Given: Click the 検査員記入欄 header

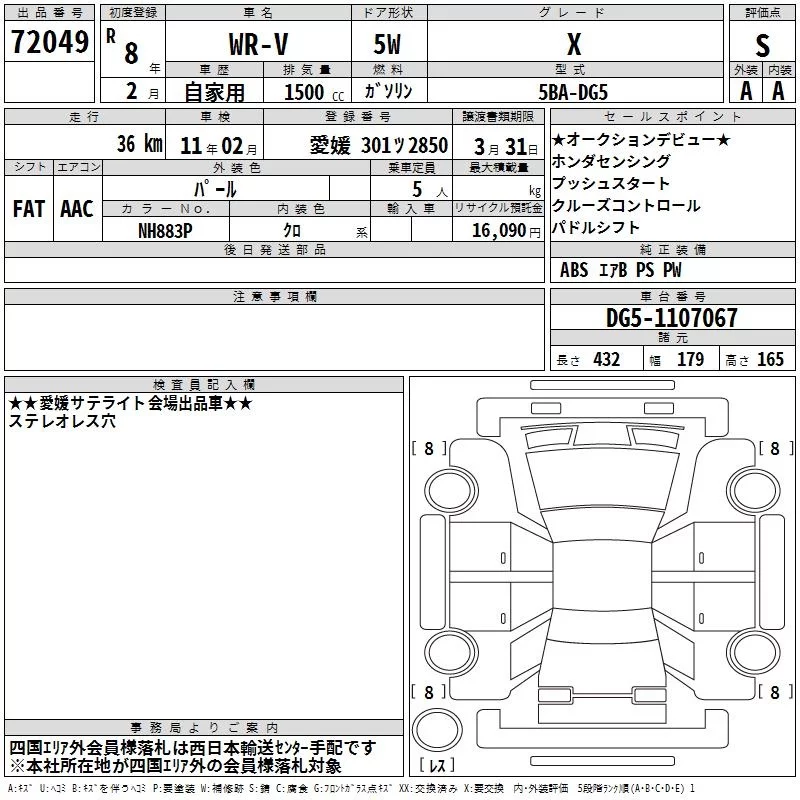Looking at the screenshot, I should (204, 385).
